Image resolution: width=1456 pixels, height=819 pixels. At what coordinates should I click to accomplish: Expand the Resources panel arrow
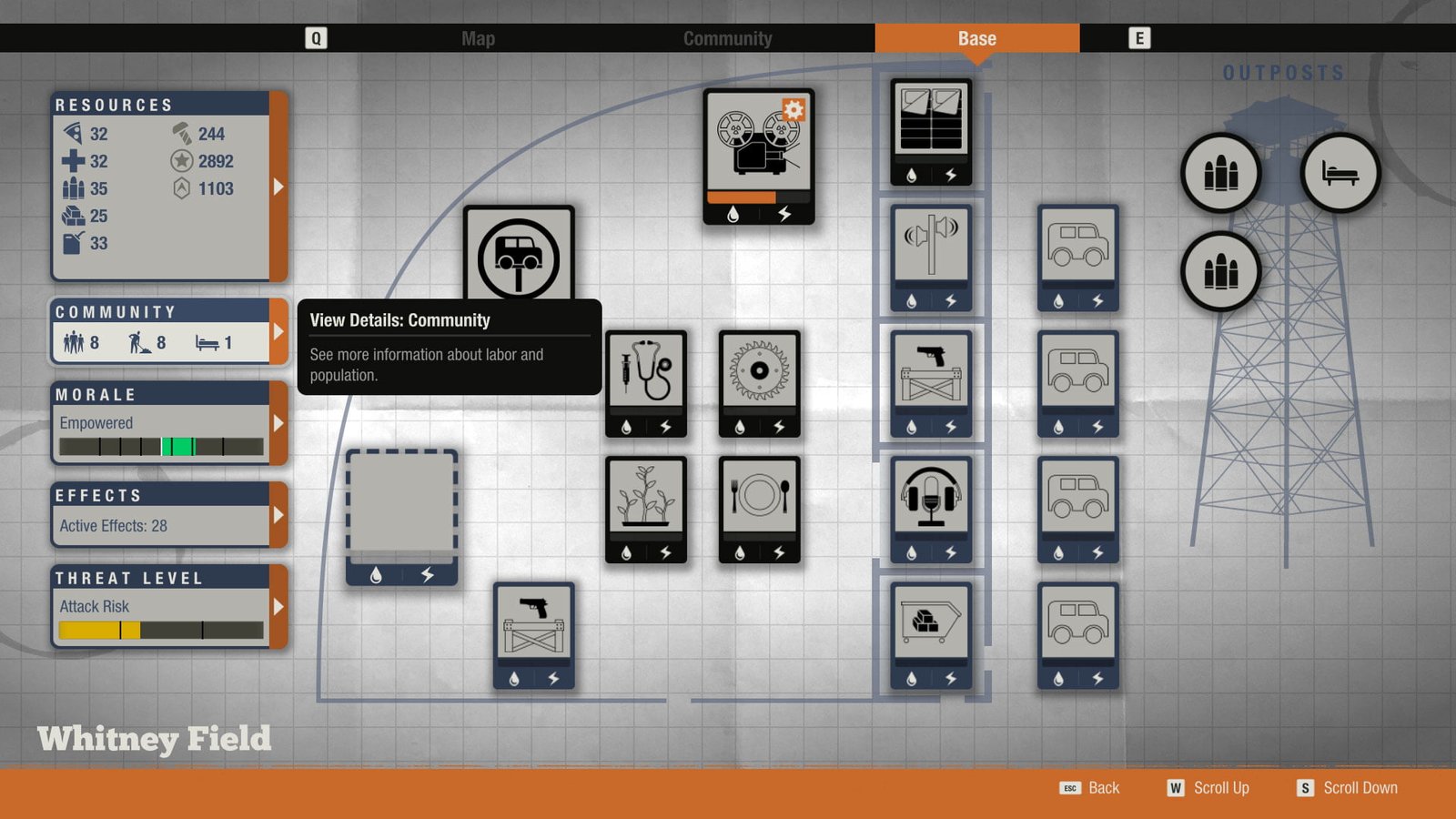click(x=278, y=187)
